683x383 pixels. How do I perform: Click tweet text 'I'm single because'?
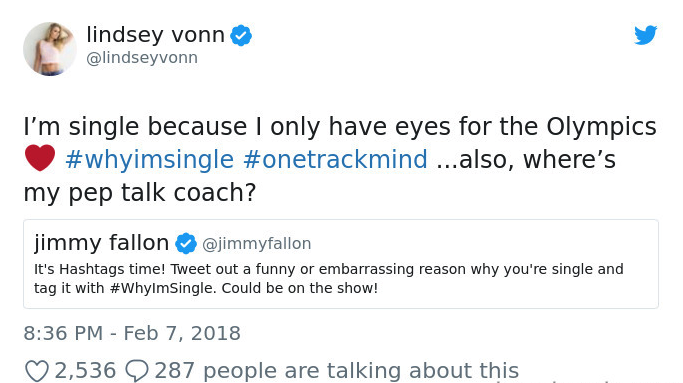pyautogui.click(x=135, y=127)
